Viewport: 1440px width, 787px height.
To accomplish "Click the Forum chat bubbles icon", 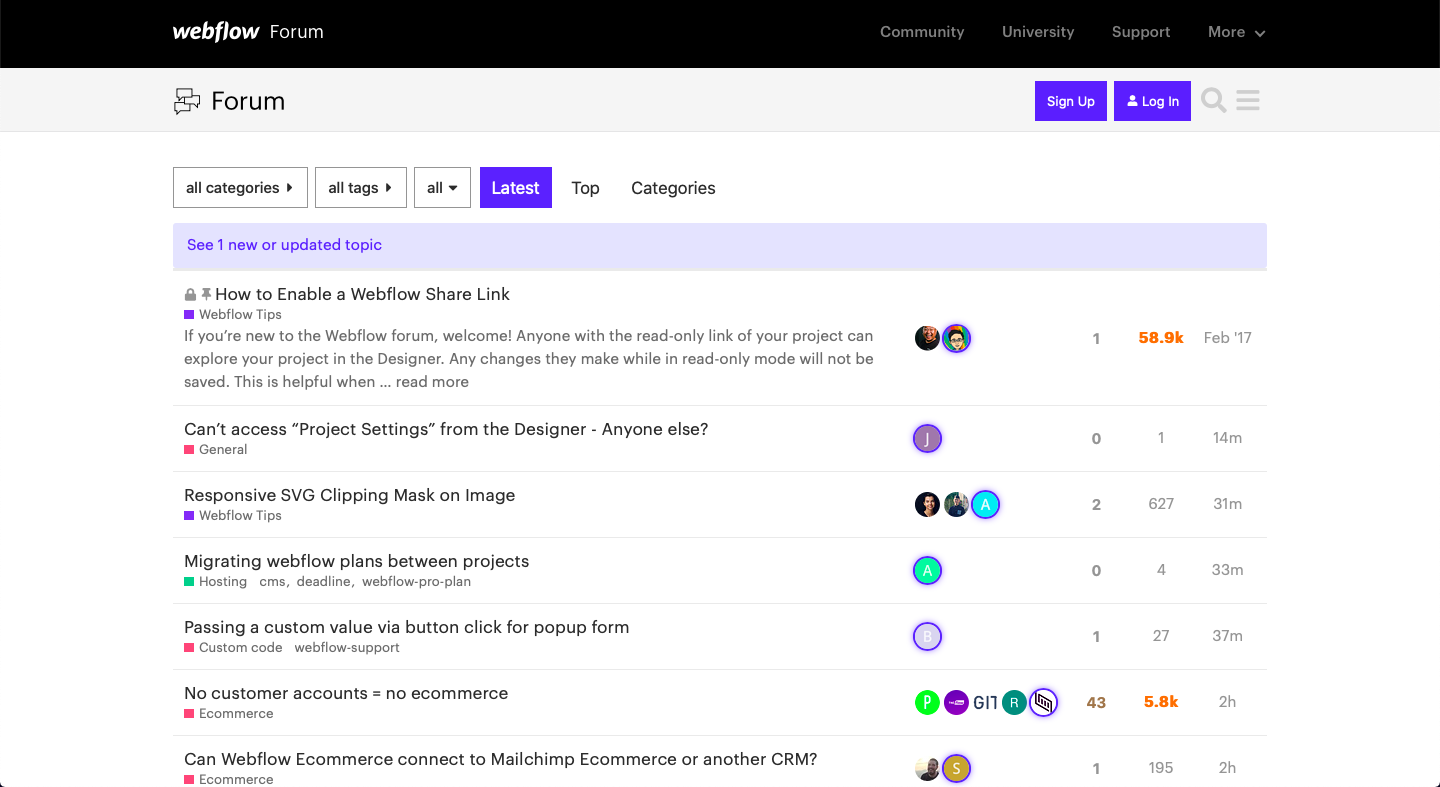I will [187, 101].
